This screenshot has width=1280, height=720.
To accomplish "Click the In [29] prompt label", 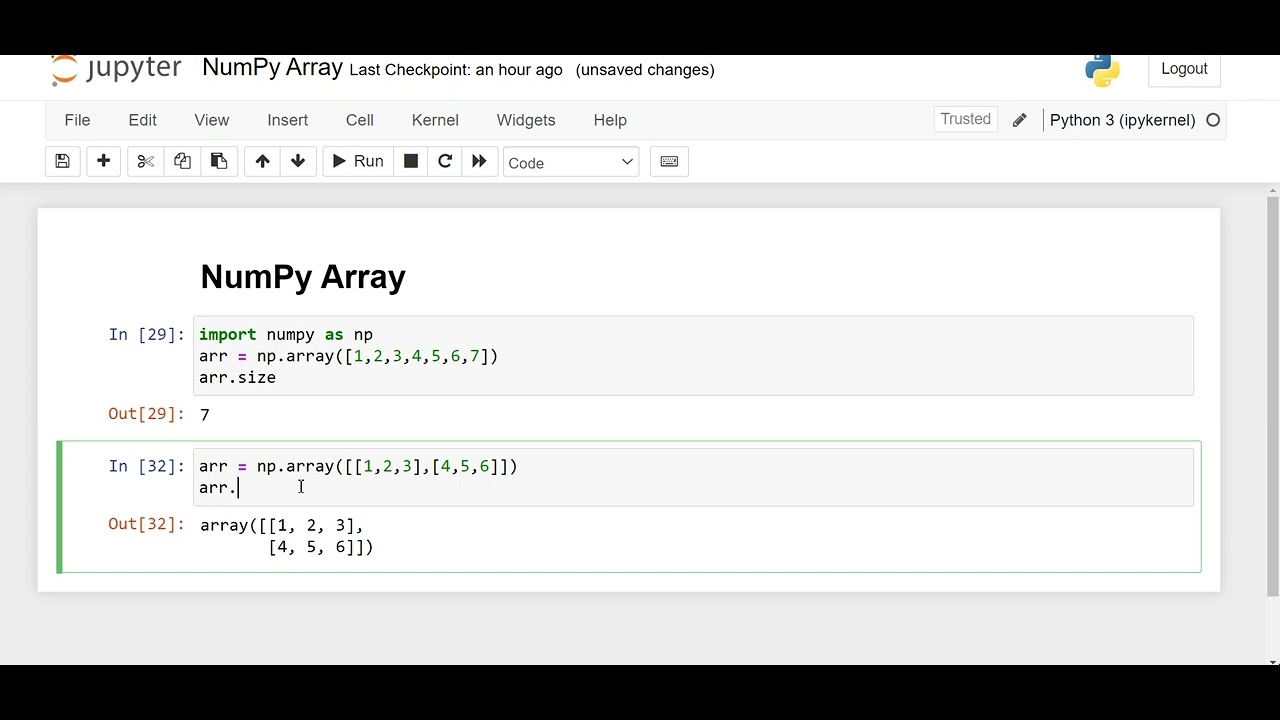I will pos(146,335).
